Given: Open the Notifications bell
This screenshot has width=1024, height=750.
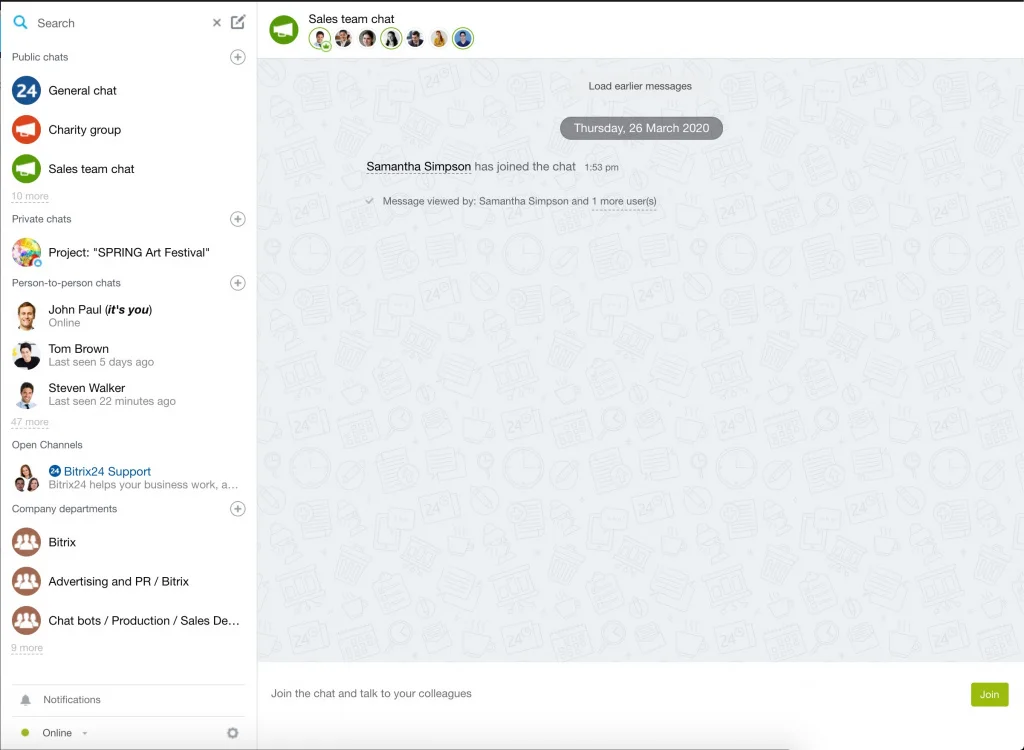Looking at the screenshot, I should click(74, 699).
